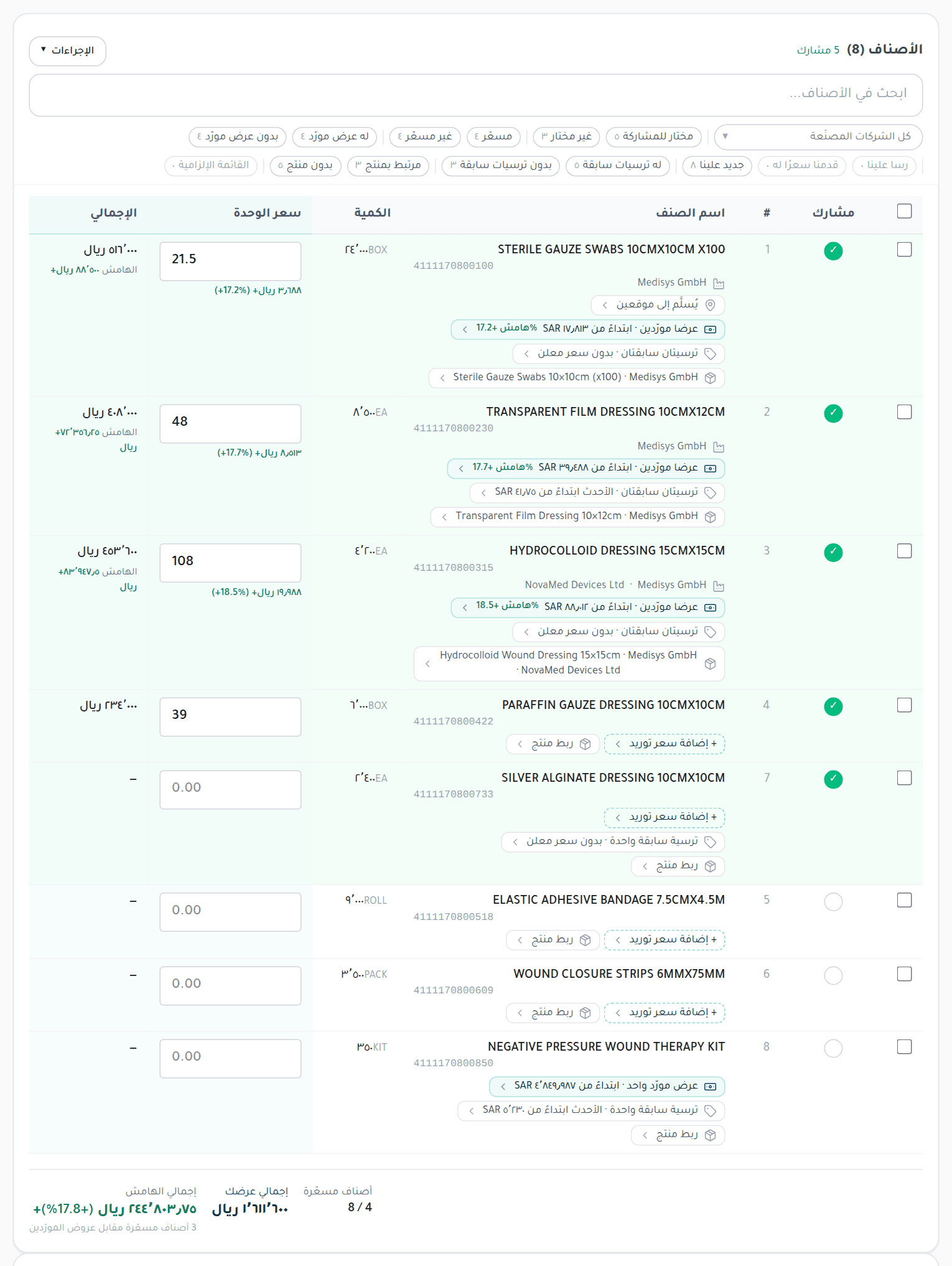Apply the مرتبط بمنتج filter chip
This screenshot has height=1266, width=952.
388,166
